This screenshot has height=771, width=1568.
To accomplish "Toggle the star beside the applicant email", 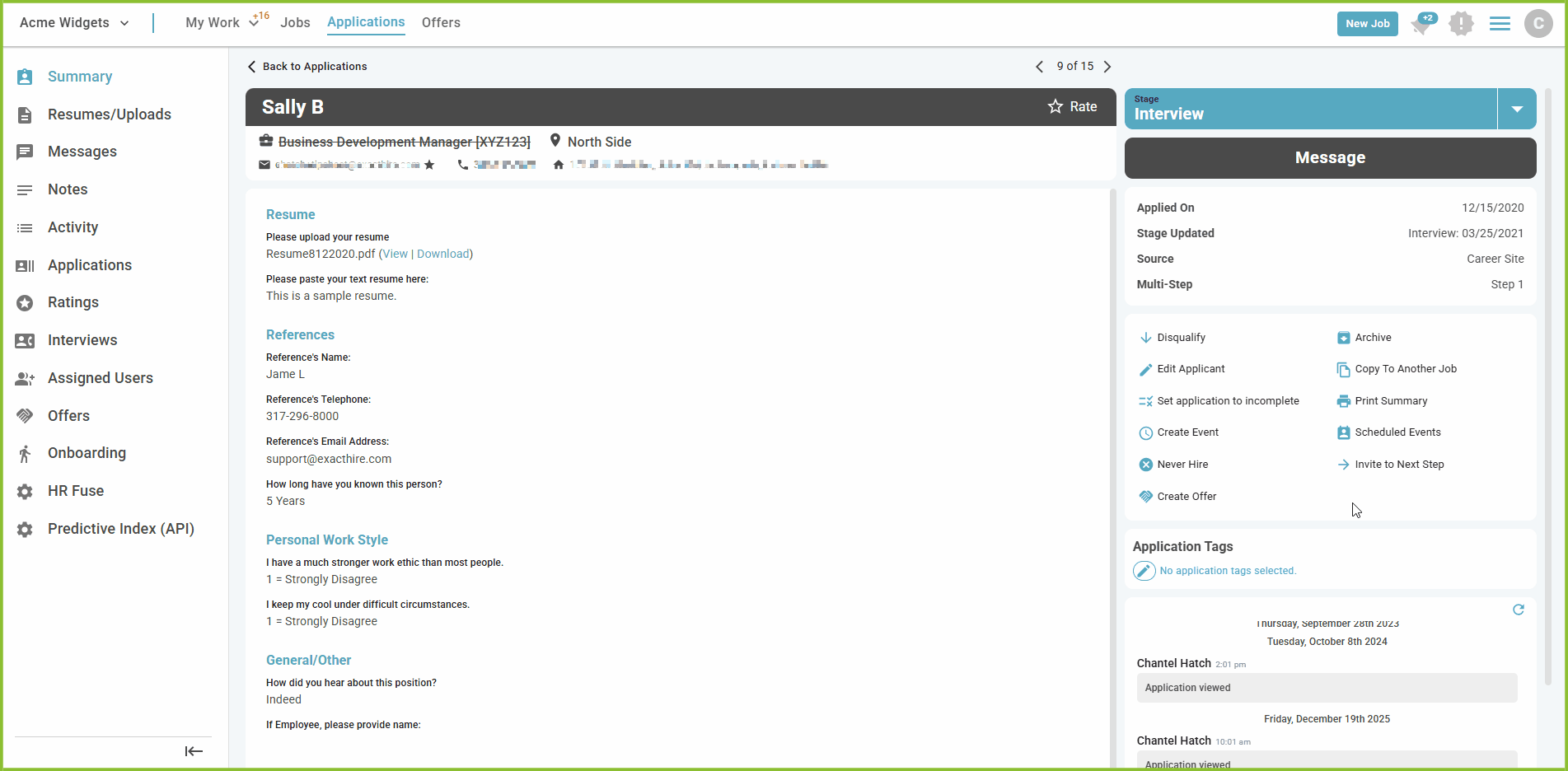I will pyautogui.click(x=429, y=165).
